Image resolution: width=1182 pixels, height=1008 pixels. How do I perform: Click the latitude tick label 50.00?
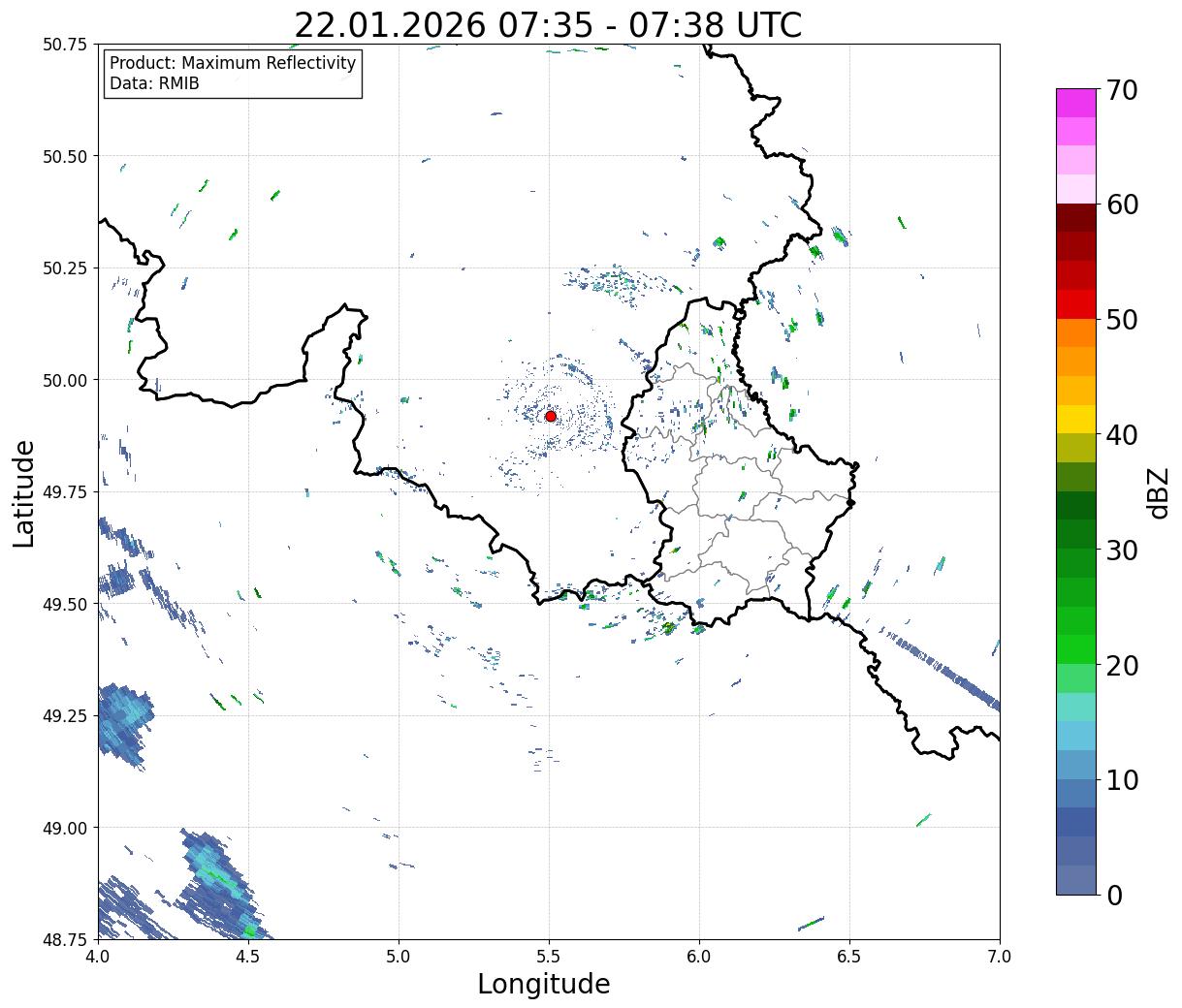64,380
